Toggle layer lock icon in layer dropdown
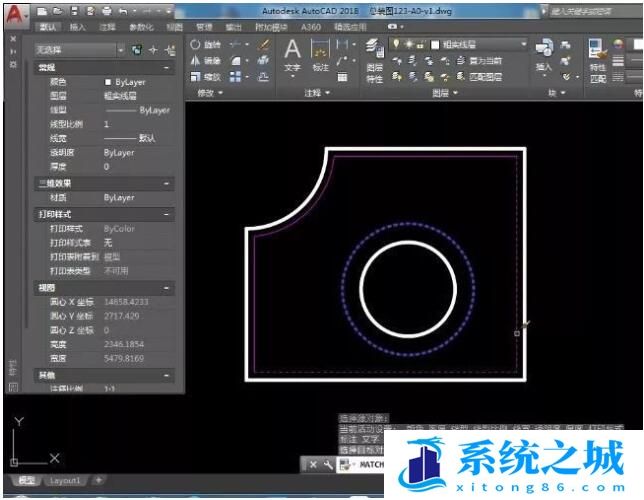This screenshot has height=500, width=644. 420,45
